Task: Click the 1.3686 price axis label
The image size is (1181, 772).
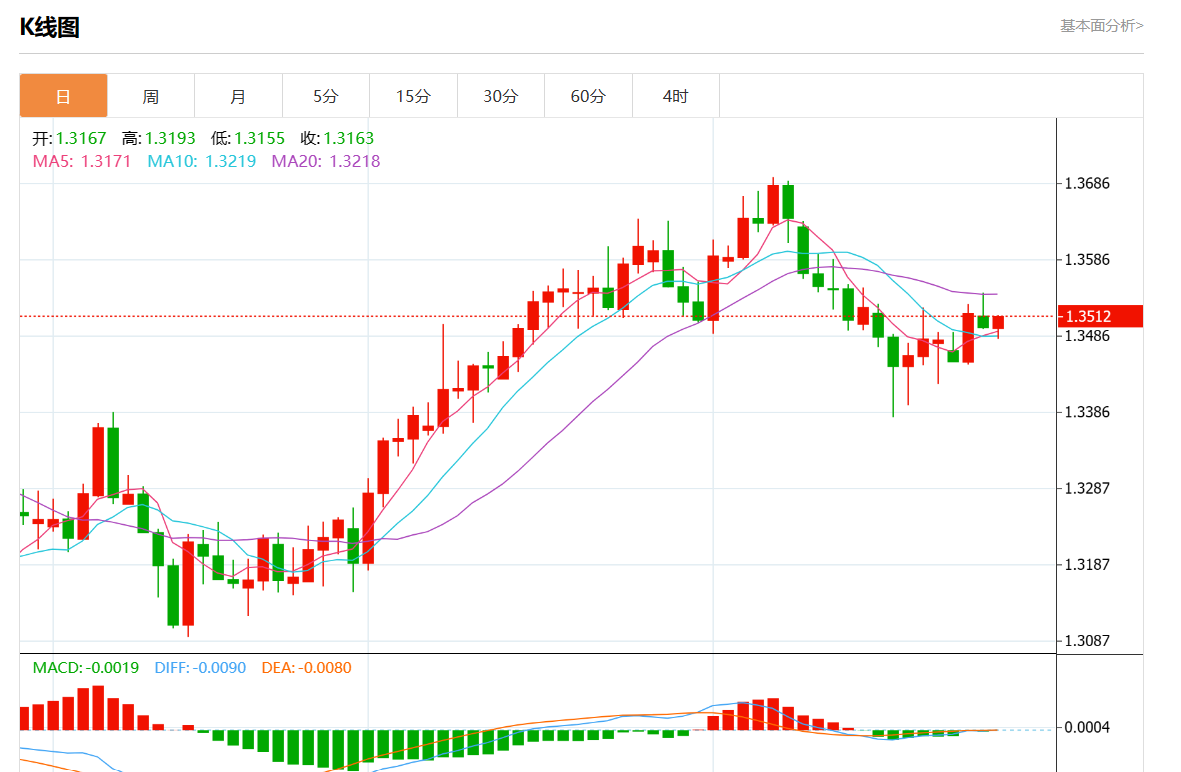Action: click(1087, 184)
